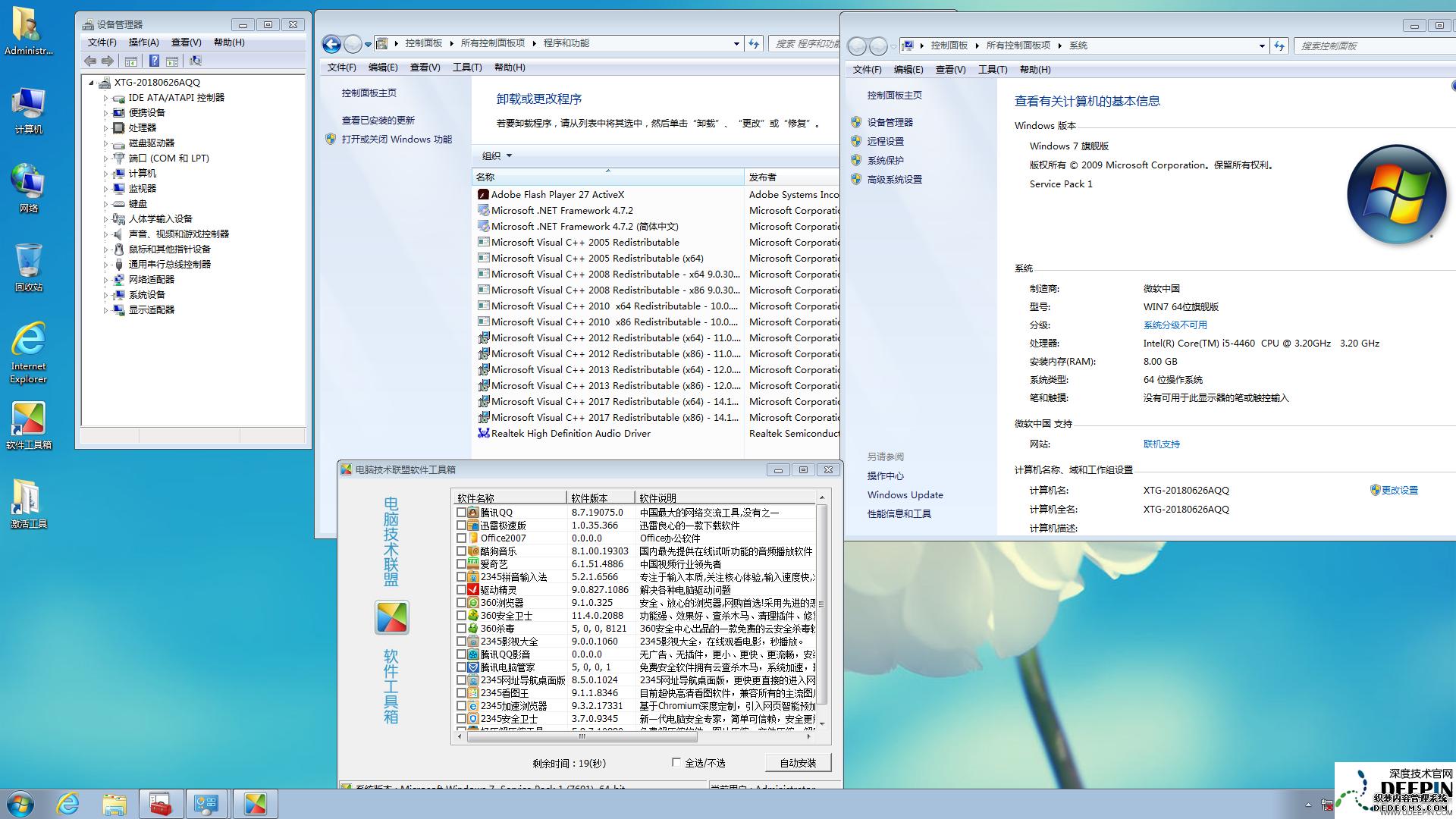
Task: Click the Windows Start orb
Action: 20,804
